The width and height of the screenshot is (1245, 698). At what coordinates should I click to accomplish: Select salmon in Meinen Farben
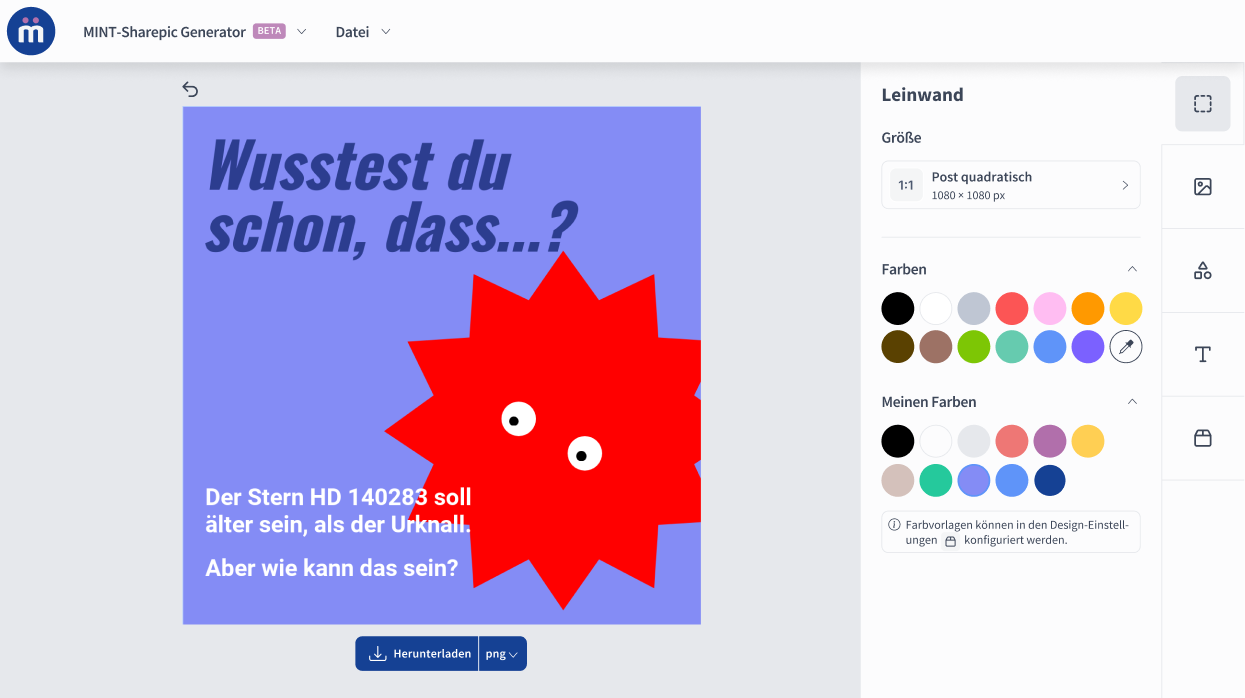click(1012, 441)
